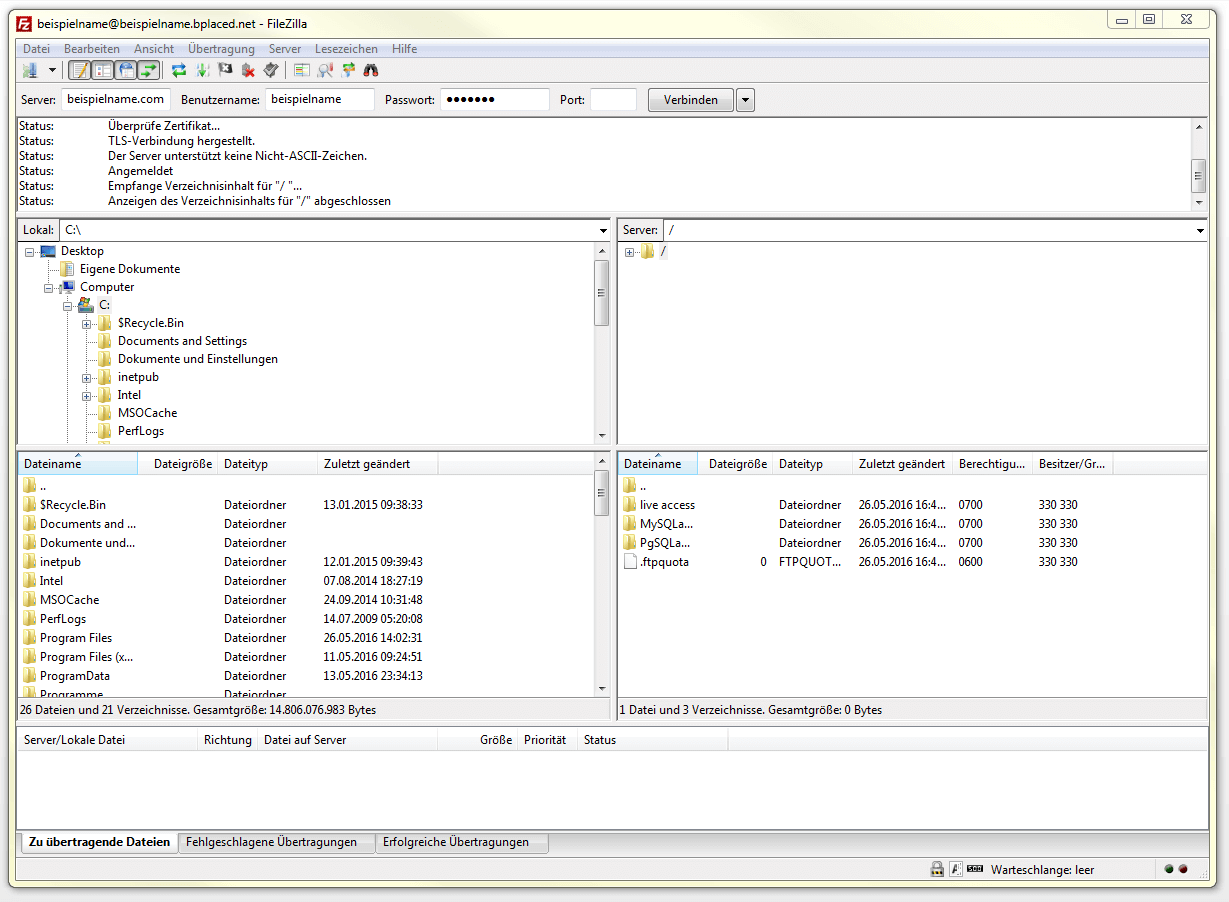Open the Übertragung menu
This screenshot has height=902, width=1229.
click(x=221, y=48)
